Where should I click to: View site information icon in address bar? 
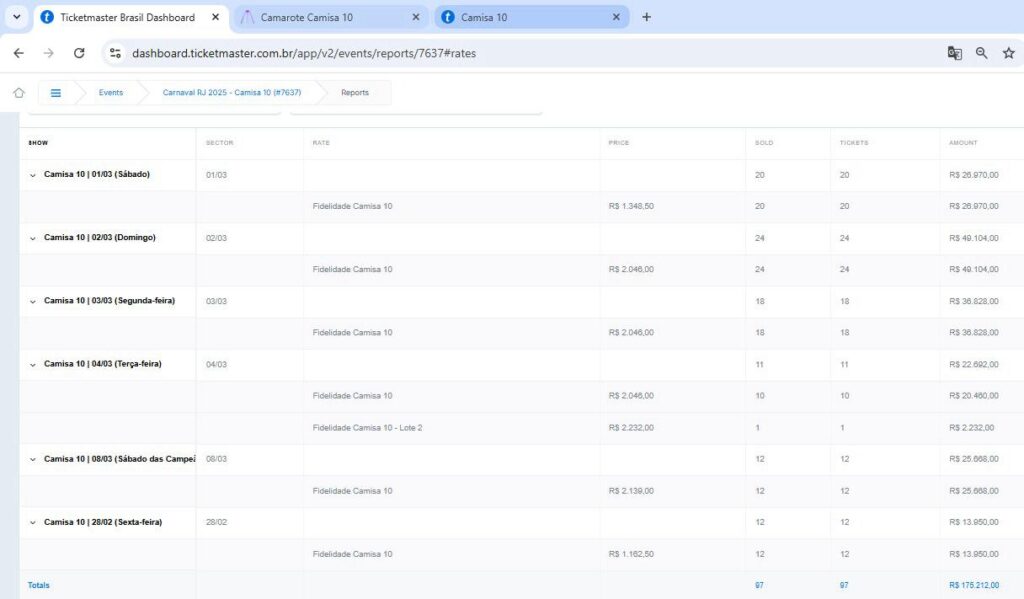(116, 53)
